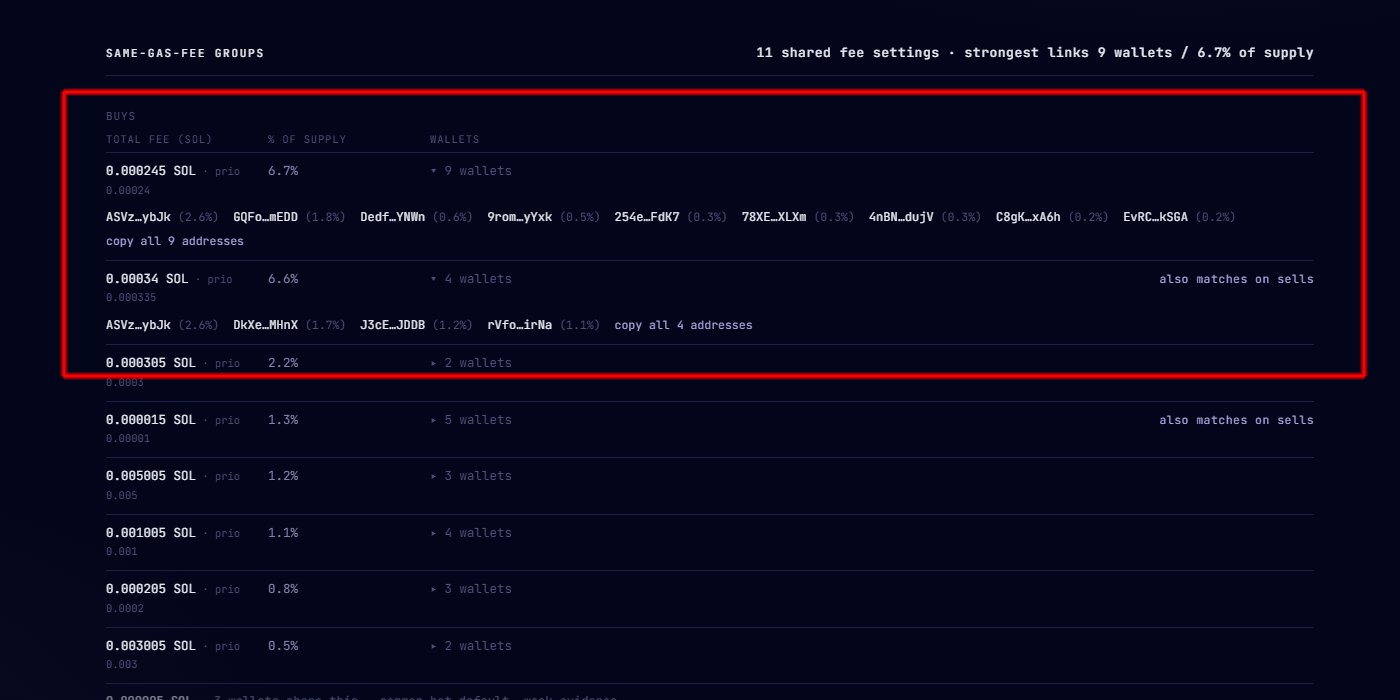
Task: Click the SAME-GAS-FEE GROUPS heading
Action: pos(185,53)
